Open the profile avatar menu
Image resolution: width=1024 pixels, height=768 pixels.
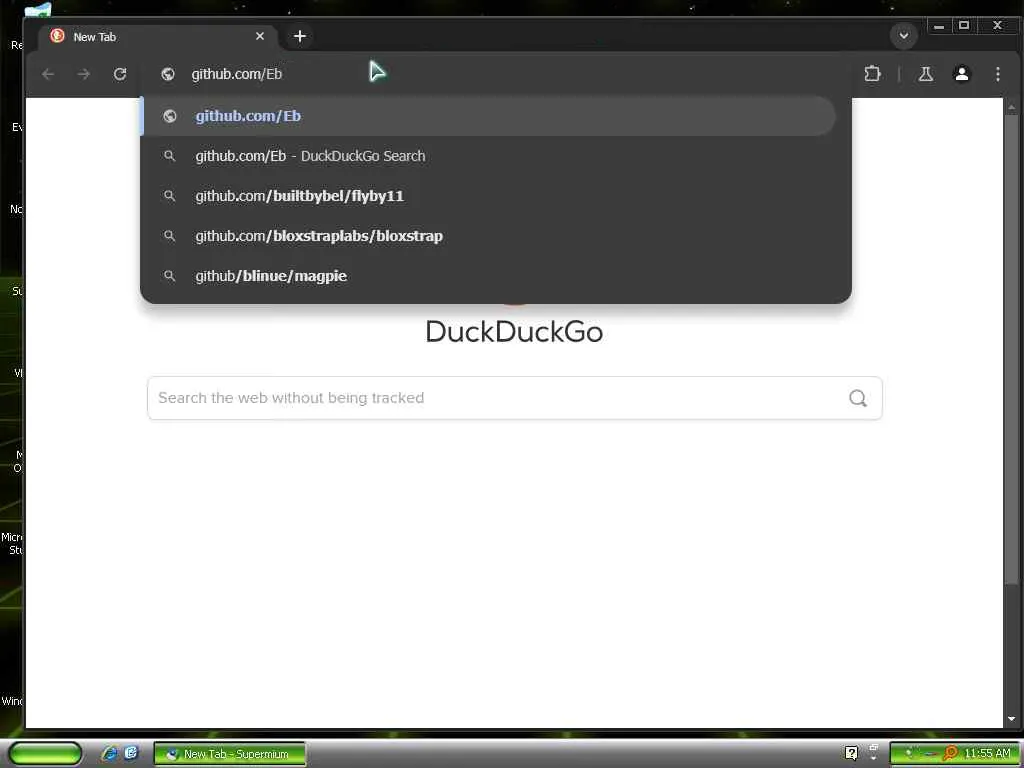click(962, 74)
